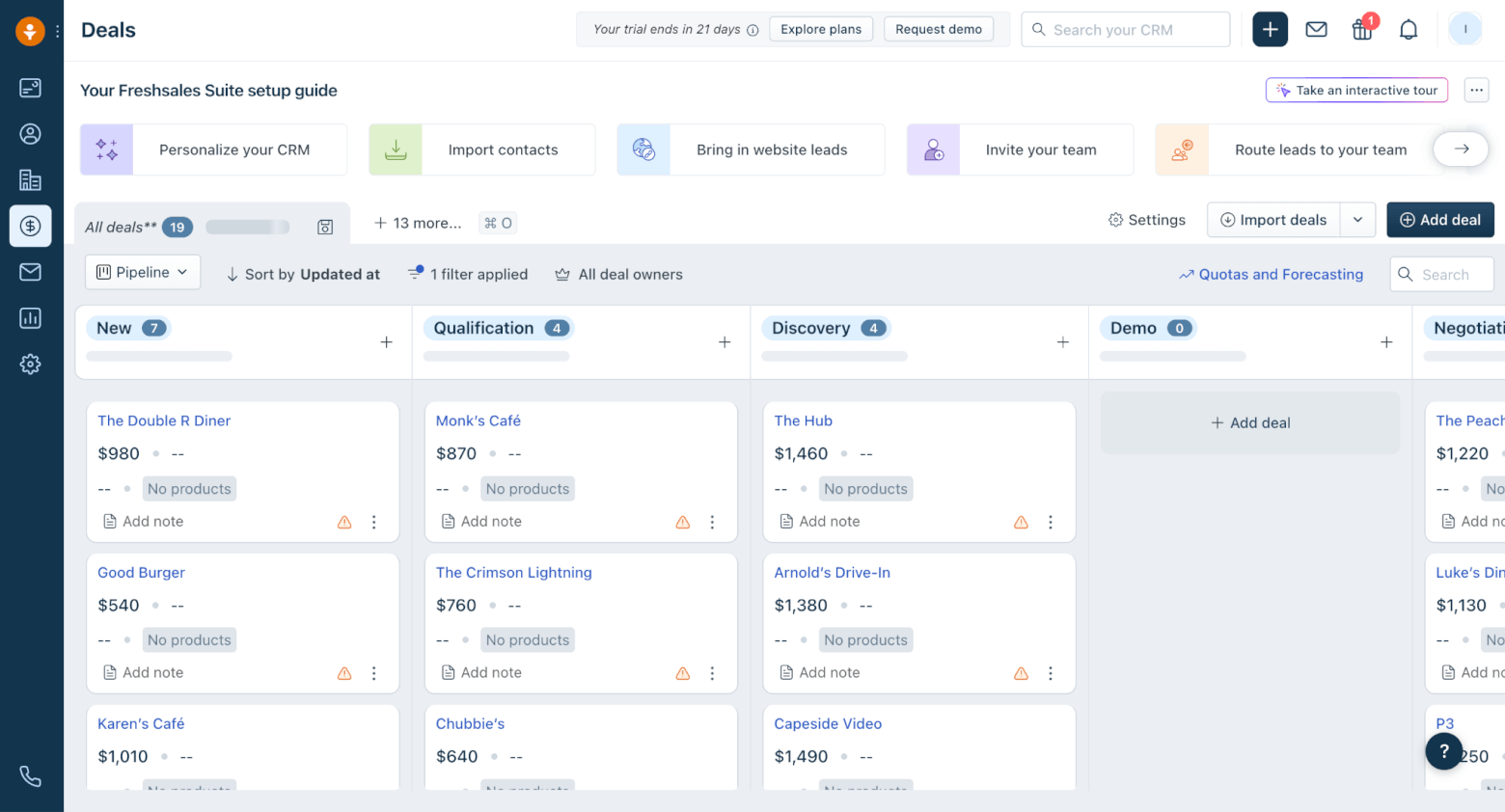Open the help question mark button

pyautogui.click(x=1443, y=751)
